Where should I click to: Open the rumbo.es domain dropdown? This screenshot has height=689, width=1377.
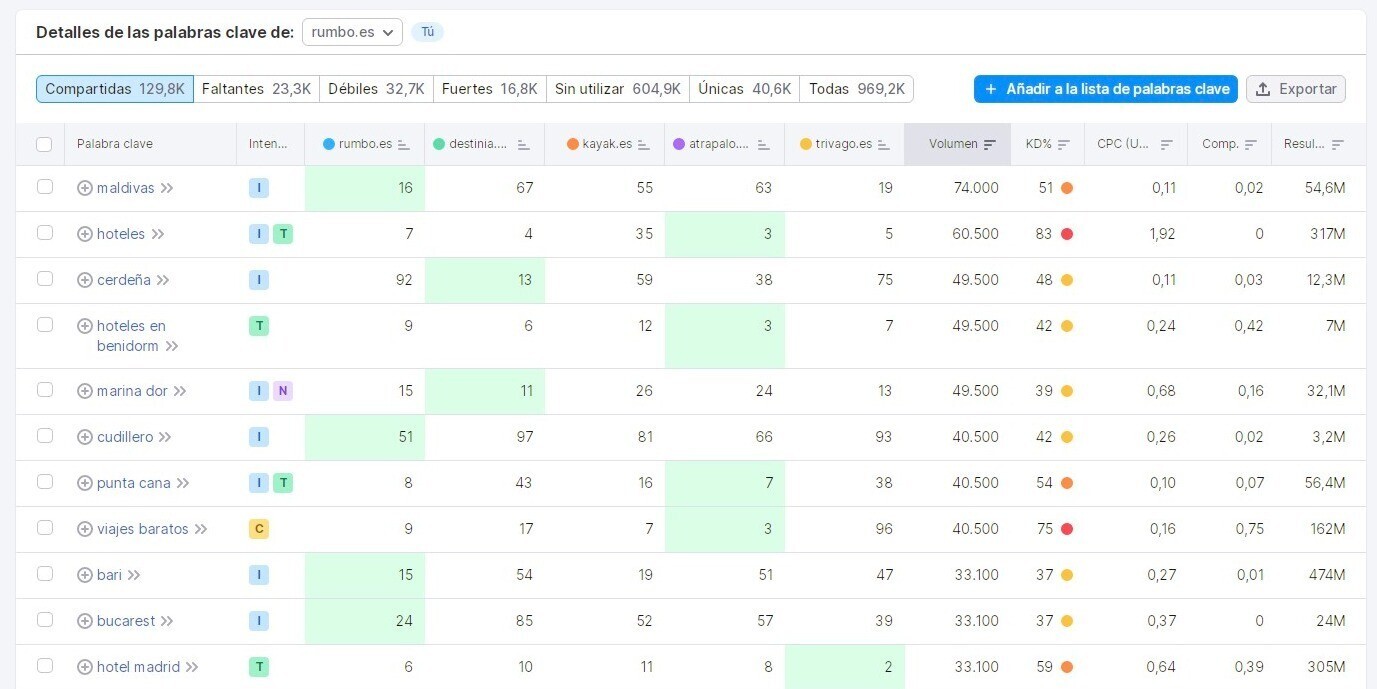(x=352, y=32)
